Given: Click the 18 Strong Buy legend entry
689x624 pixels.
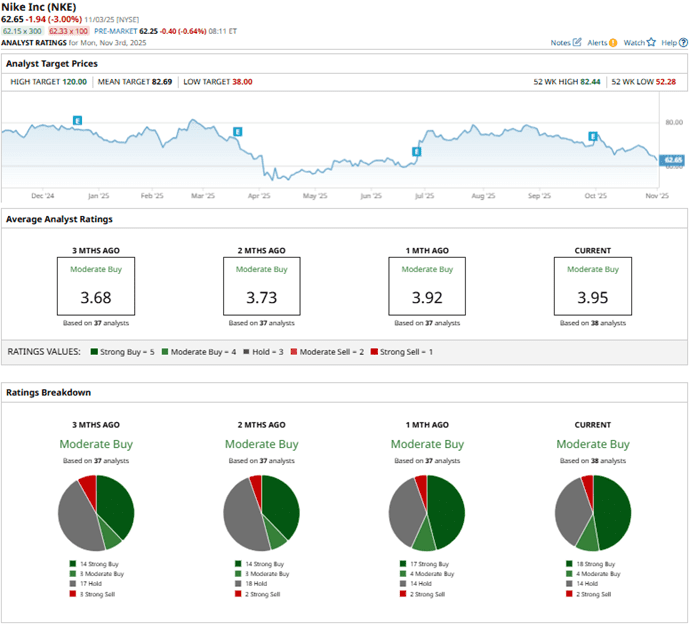Looking at the screenshot, I should 595,563.
